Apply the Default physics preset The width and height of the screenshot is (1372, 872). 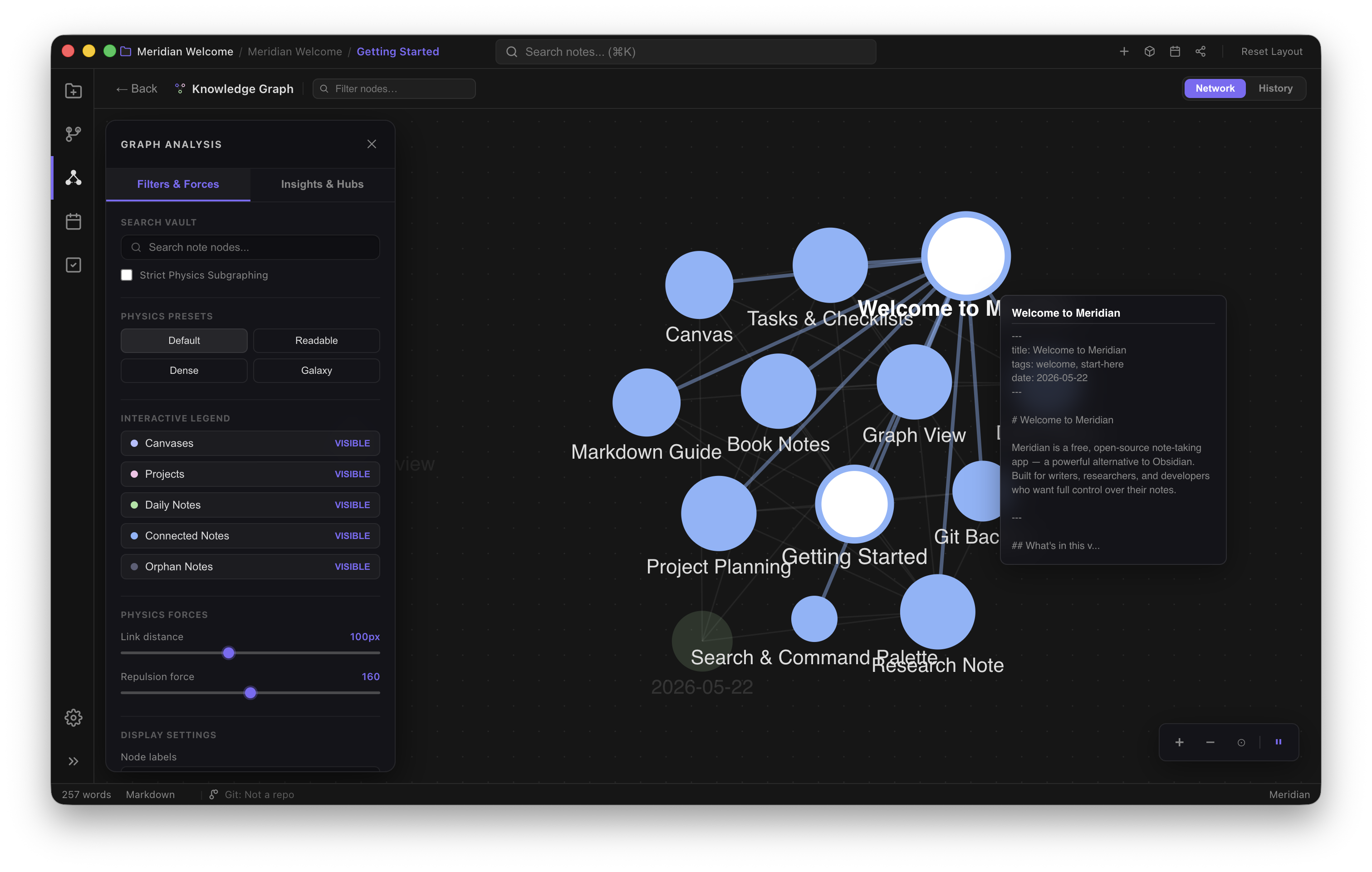pos(184,340)
